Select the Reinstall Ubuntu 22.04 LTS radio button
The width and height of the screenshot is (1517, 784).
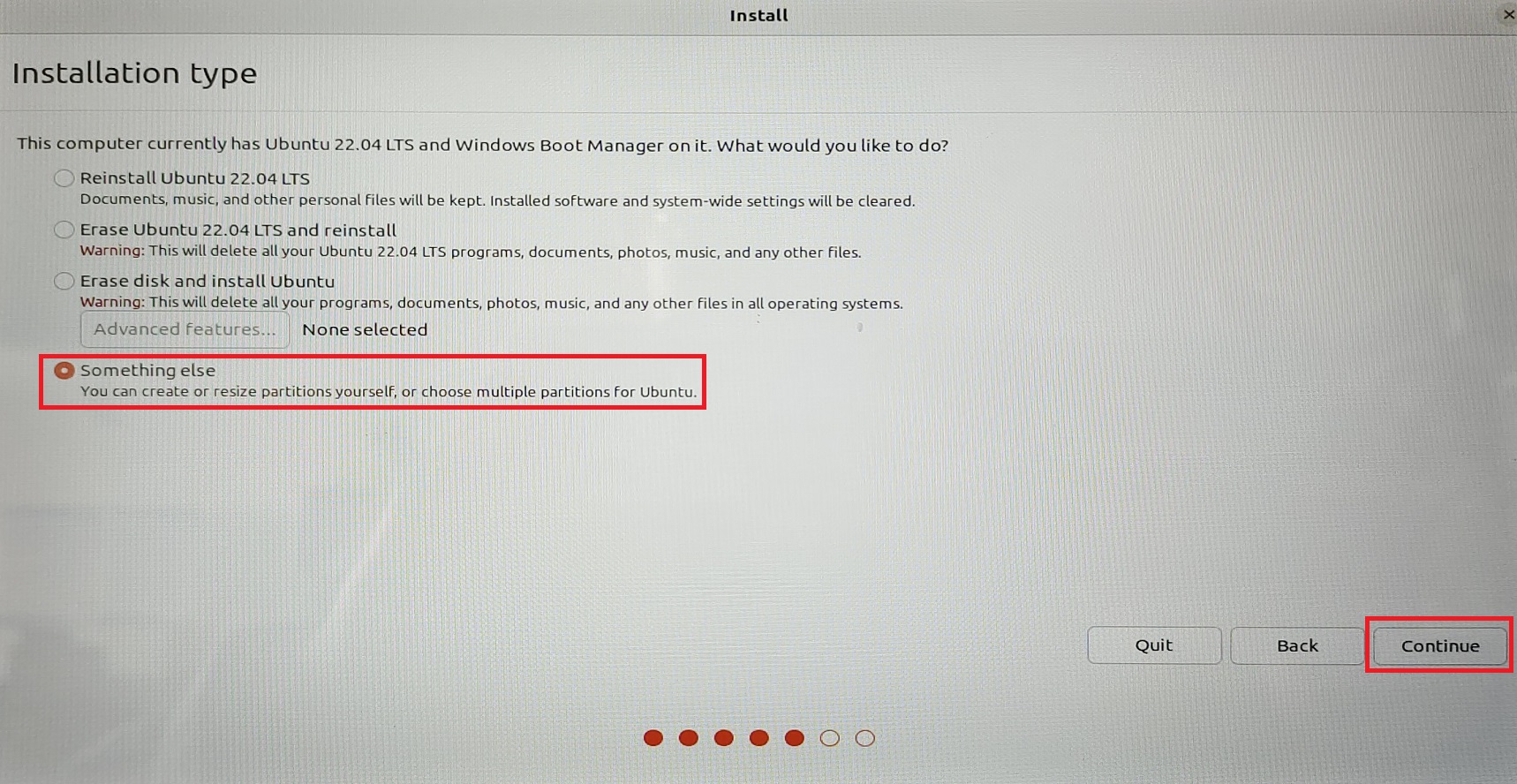(x=64, y=178)
